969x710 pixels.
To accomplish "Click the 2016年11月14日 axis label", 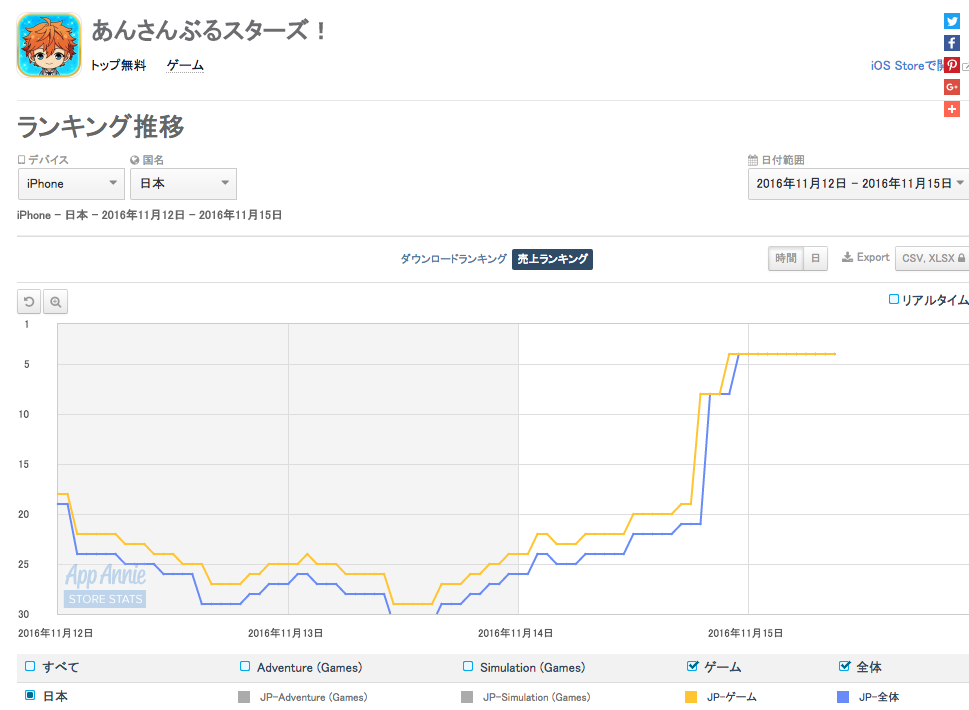I will click(515, 633).
